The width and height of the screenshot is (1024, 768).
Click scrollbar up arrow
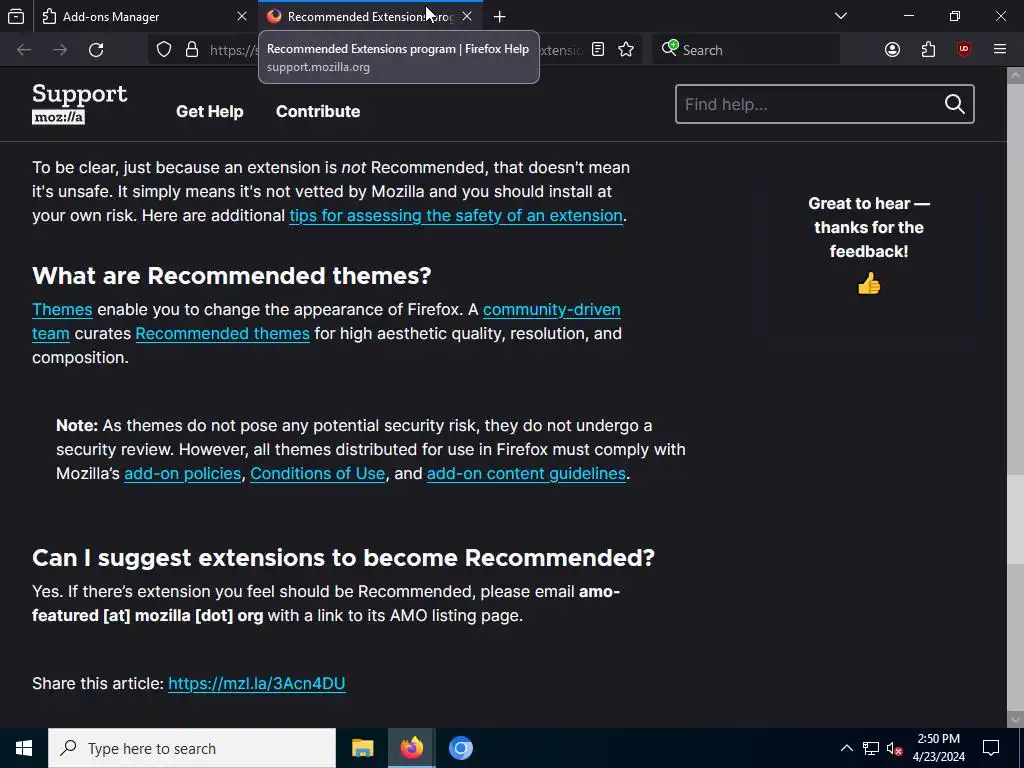click(1015, 75)
